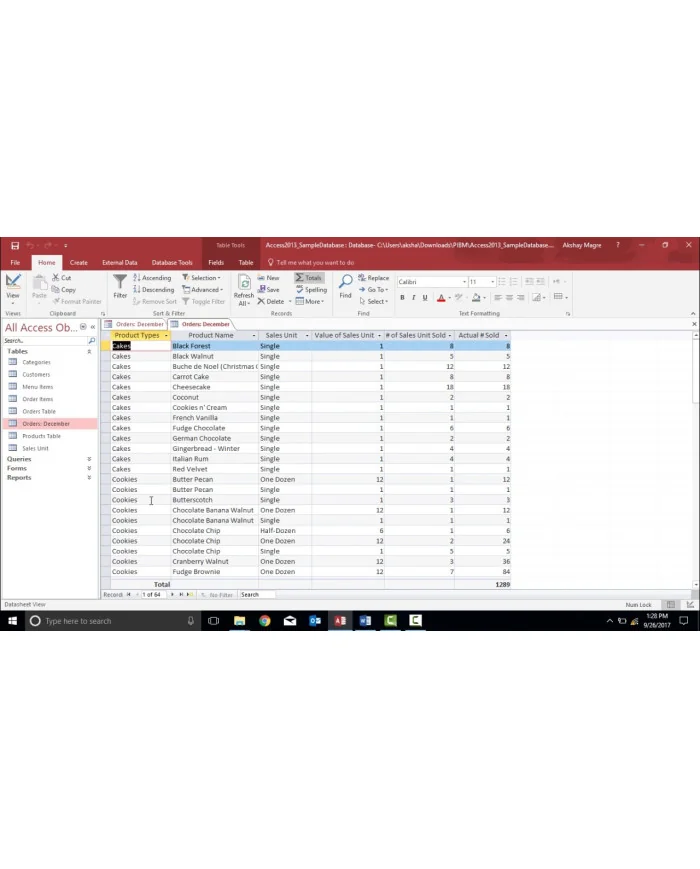Apply underline formatting

coord(425,298)
